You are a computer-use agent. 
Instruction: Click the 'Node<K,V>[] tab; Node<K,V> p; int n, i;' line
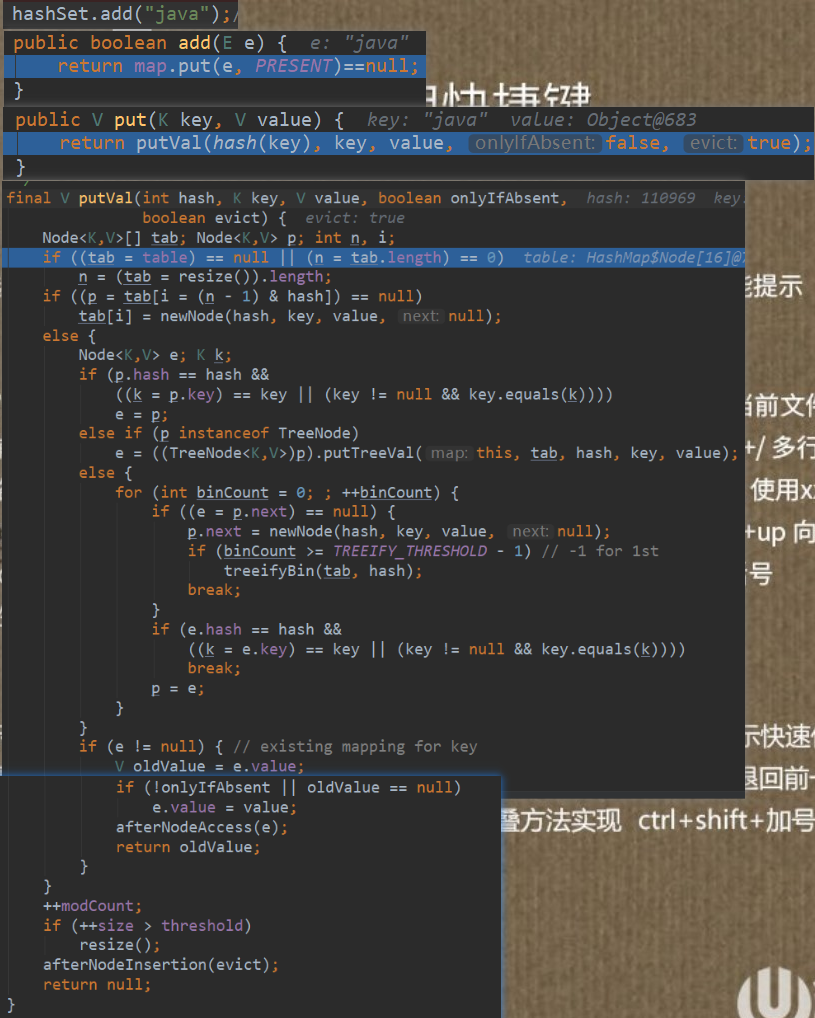(x=218, y=238)
